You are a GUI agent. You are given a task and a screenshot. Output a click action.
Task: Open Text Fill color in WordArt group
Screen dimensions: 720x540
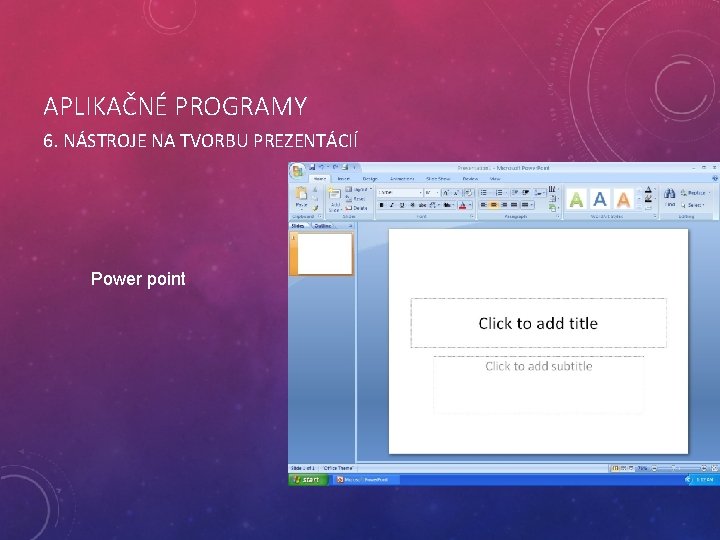coord(649,189)
